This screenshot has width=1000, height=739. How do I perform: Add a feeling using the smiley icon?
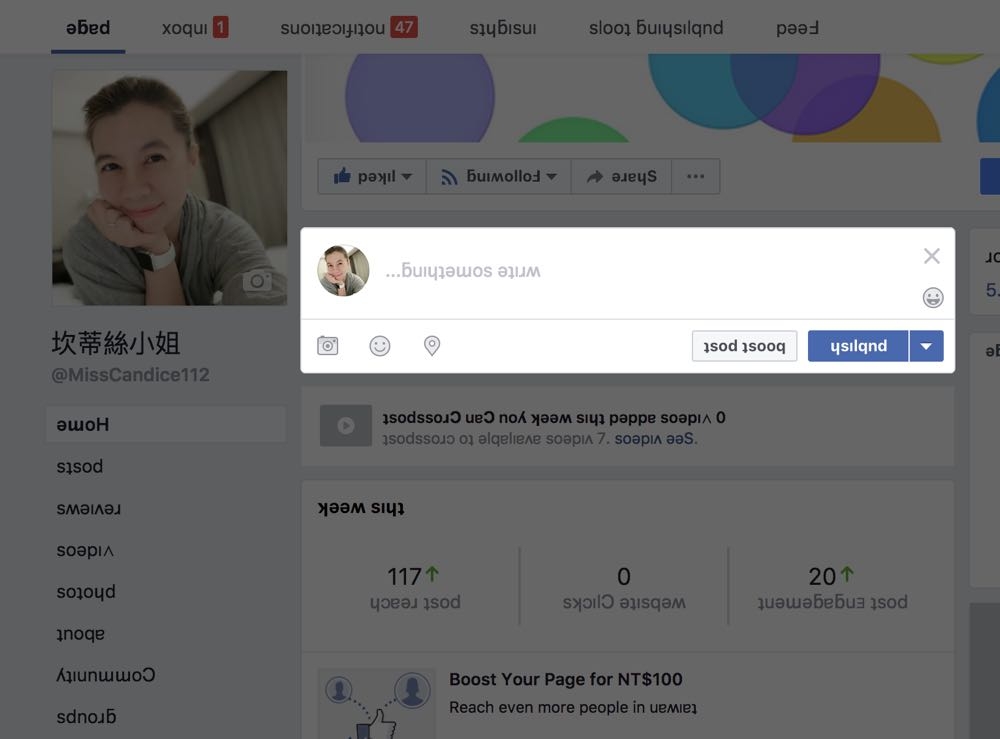coord(380,346)
